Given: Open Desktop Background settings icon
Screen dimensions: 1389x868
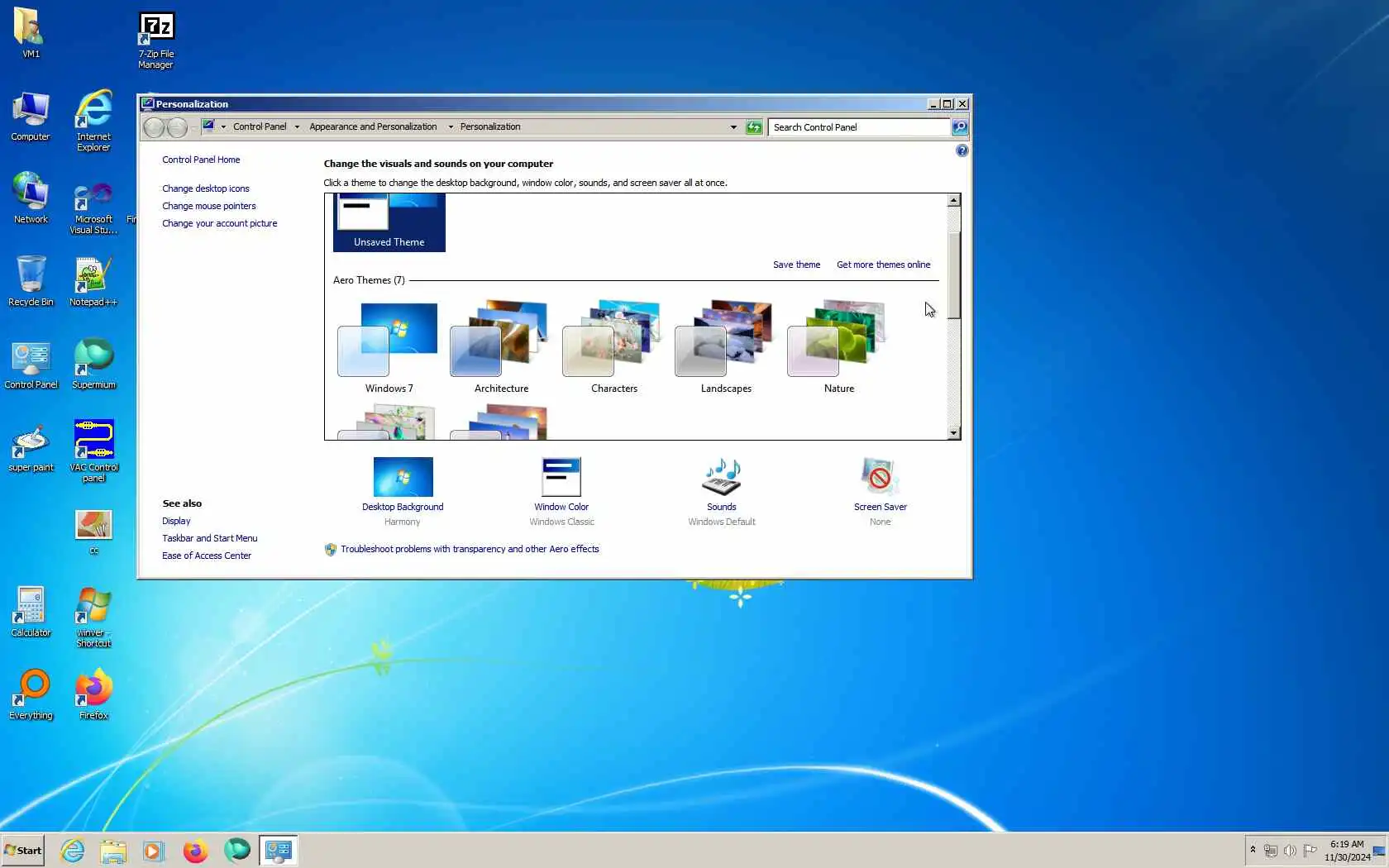Looking at the screenshot, I should 403,478.
